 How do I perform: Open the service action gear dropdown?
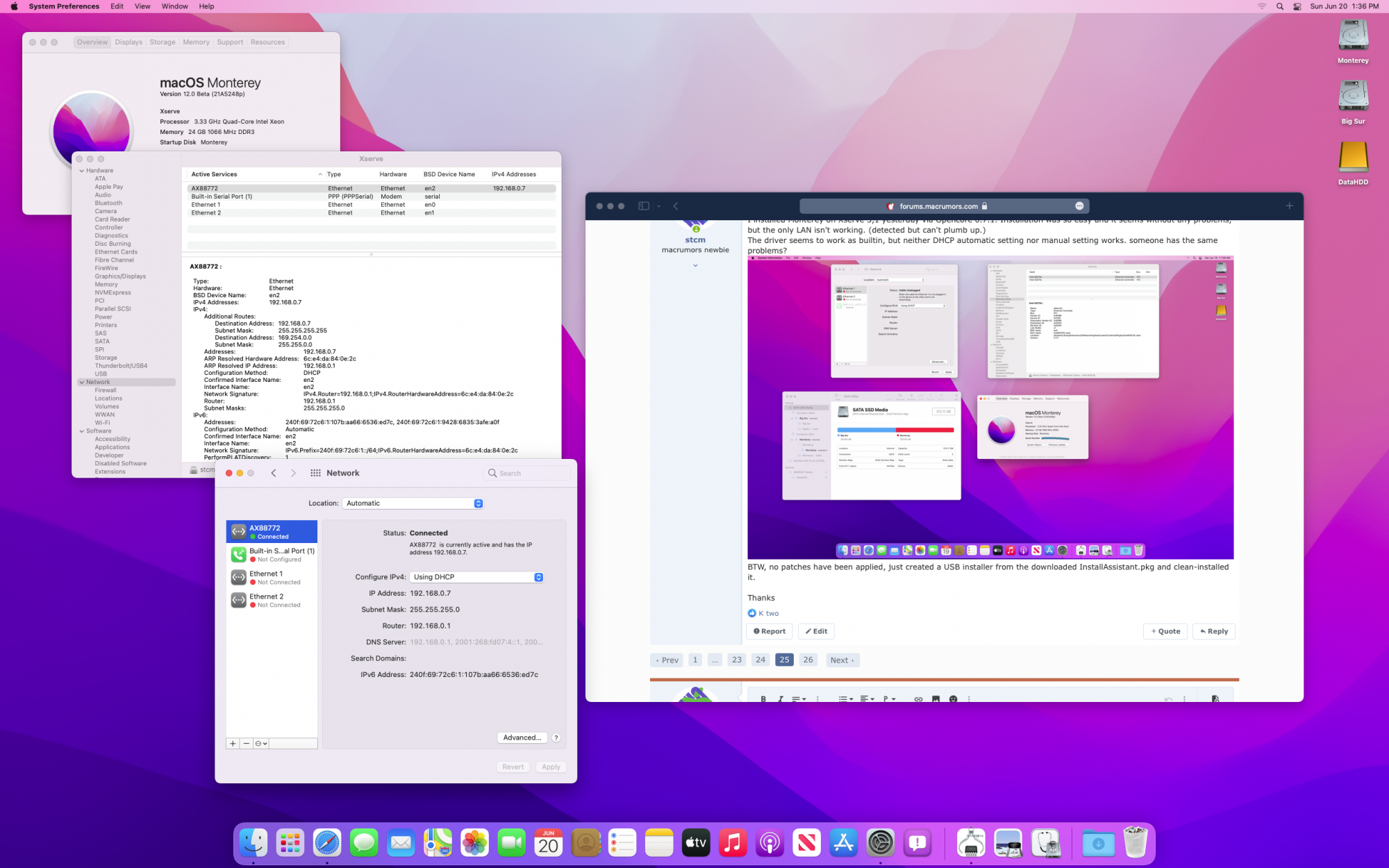260,743
